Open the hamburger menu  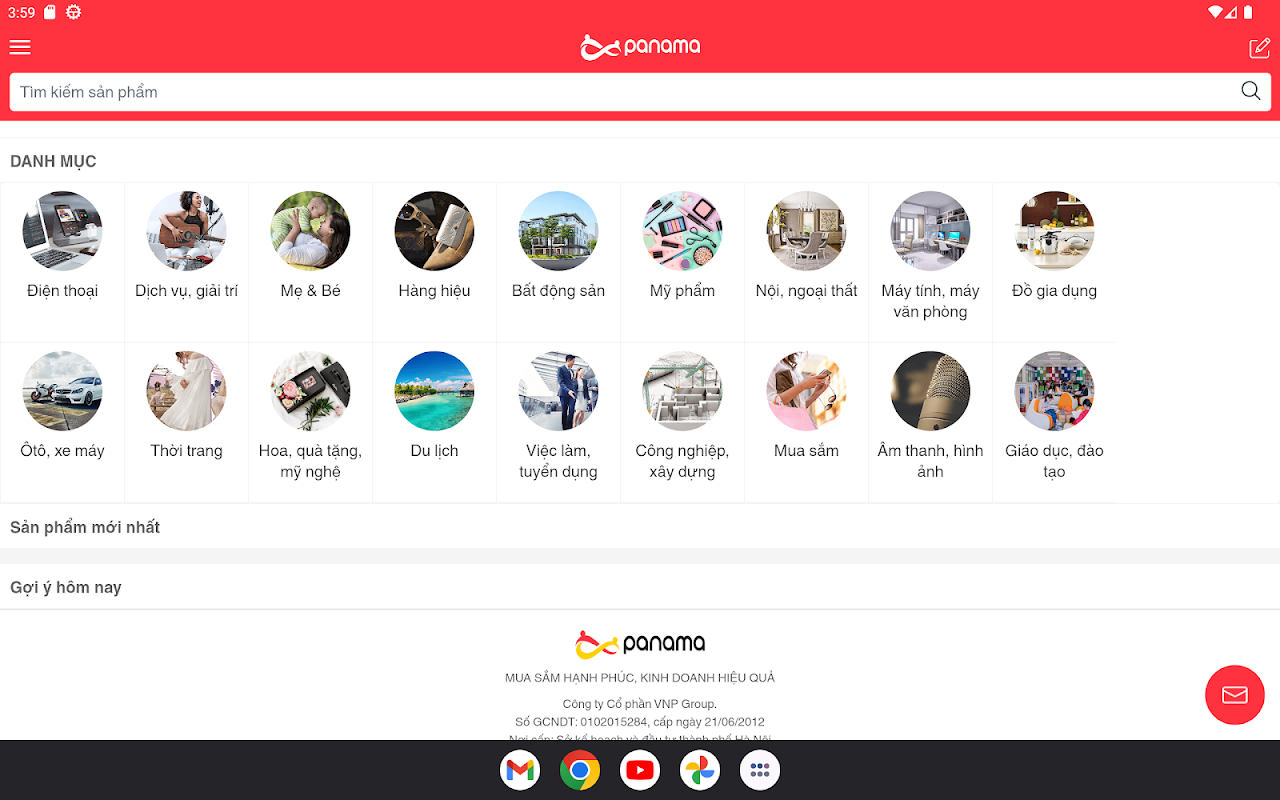pyautogui.click(x=20, y=47)
